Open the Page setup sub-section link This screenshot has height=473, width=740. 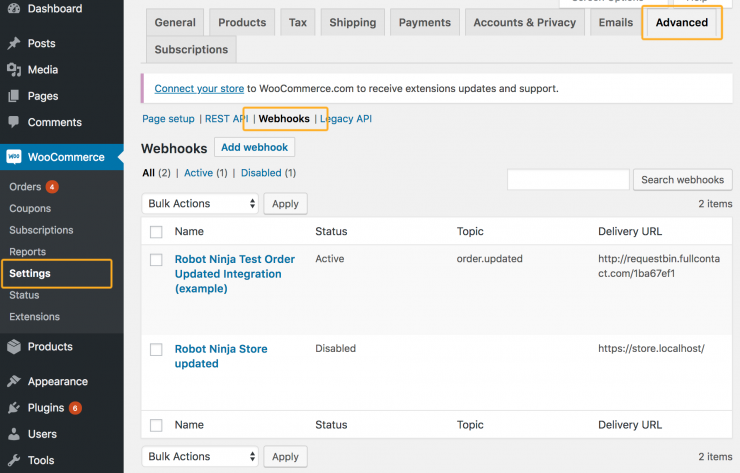(168, 118)
